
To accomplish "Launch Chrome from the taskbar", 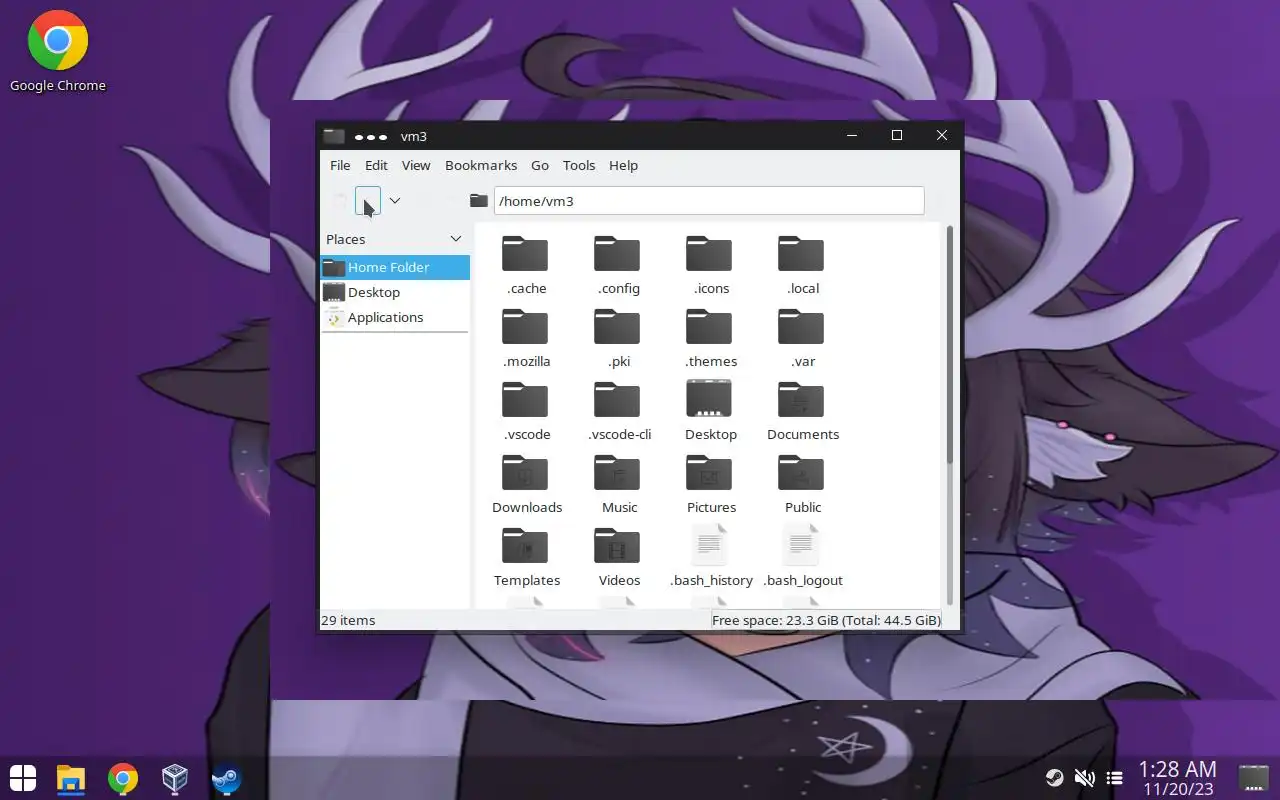I will coord(123,778).
